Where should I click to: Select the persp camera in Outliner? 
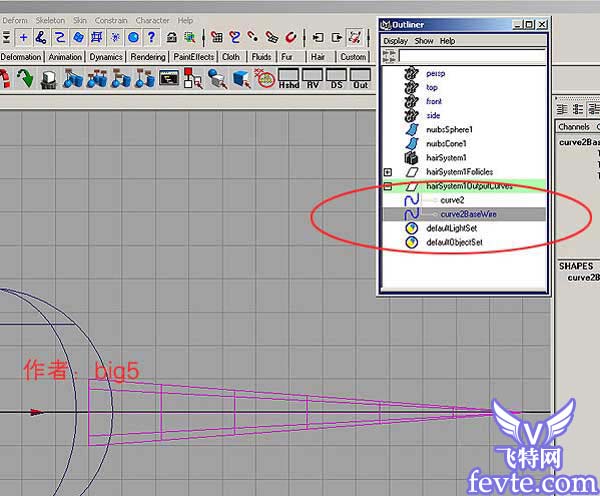[435, 73]
